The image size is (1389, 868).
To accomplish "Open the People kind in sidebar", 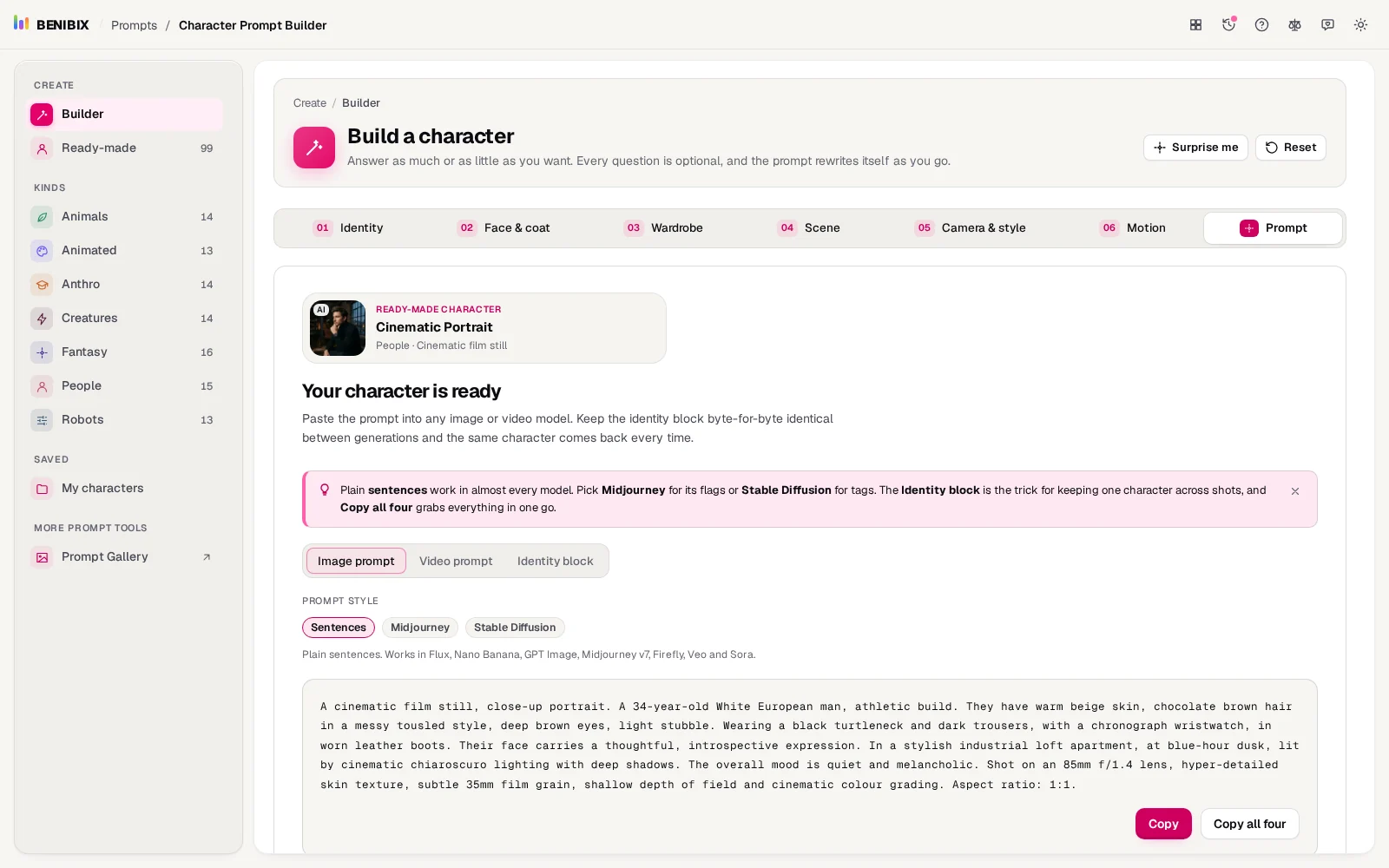I will click(x=126, y=386).
